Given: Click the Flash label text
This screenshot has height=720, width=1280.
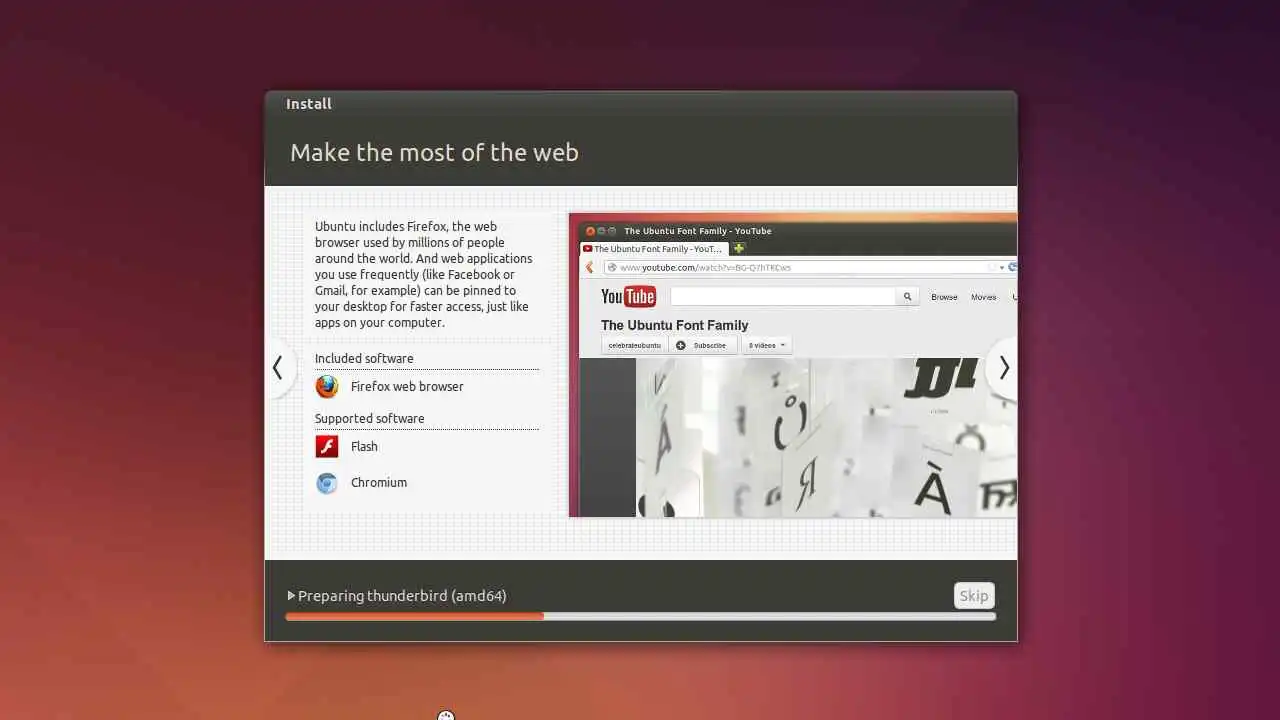Looking at the screenshot, I should 364,447.
